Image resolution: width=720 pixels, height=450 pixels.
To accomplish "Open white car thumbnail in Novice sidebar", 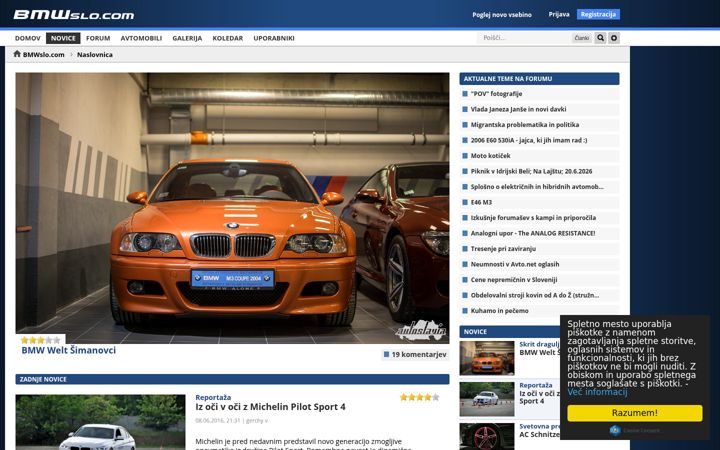I will (x=487, y=399).
